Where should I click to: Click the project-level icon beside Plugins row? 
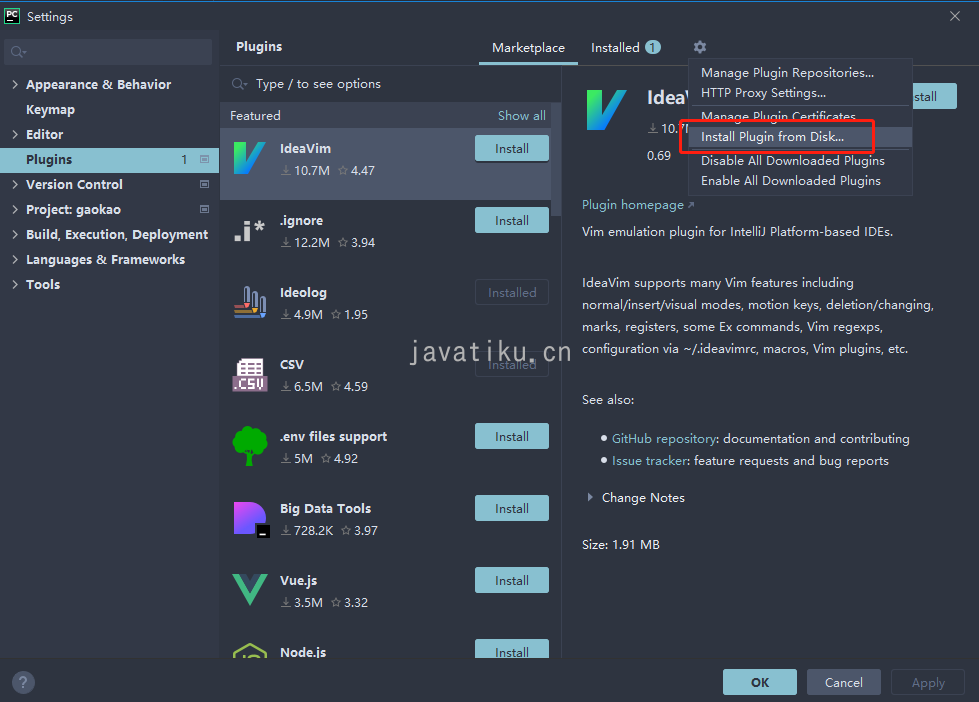tap(204, 159)
